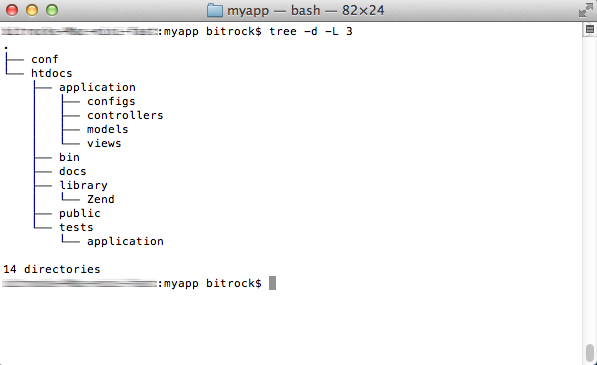
Task: Click the vertical scrollbar thumb
Action: click(x=590, y=354)
